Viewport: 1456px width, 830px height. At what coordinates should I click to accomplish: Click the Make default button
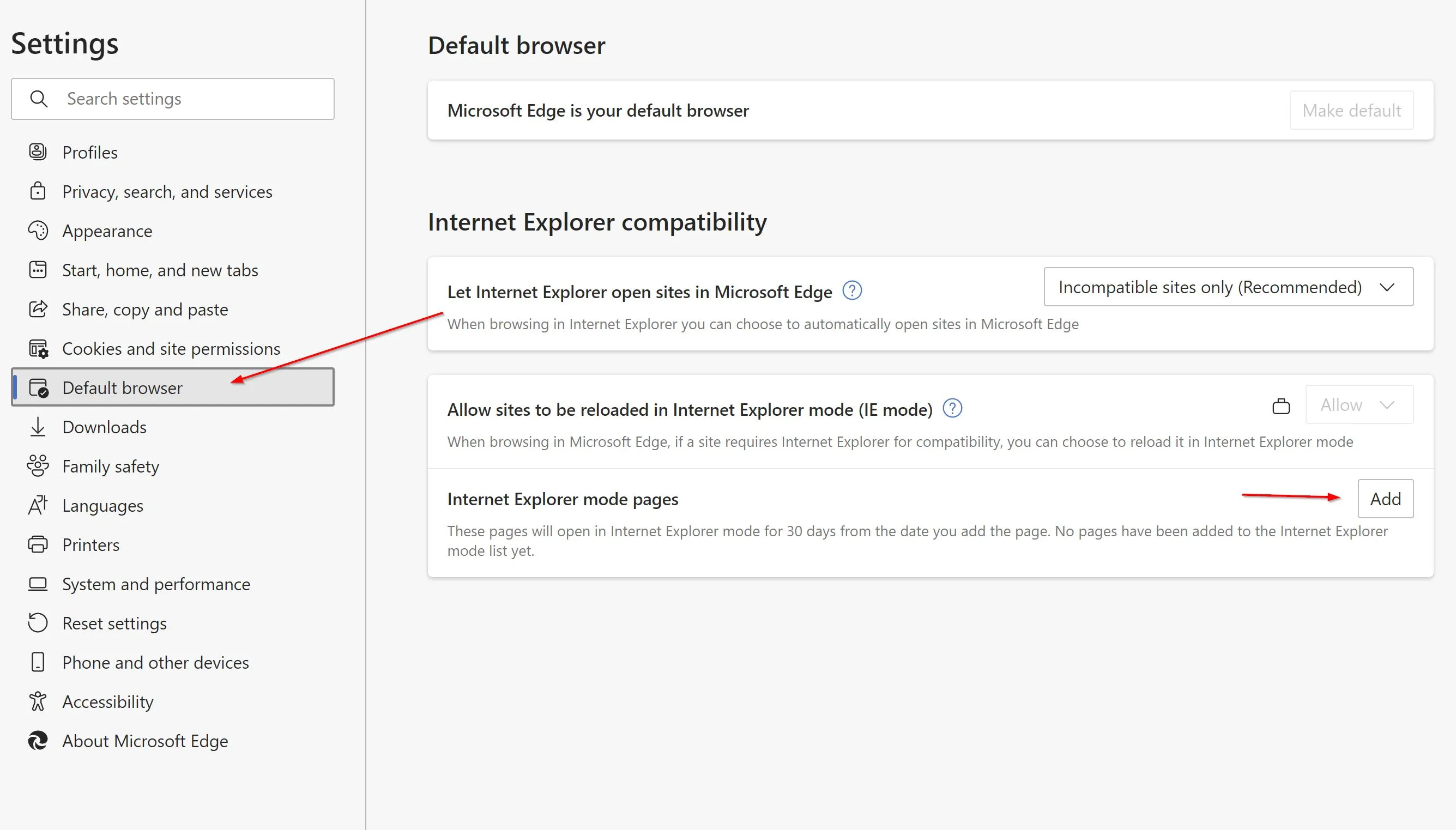pyautogui.click(x=1351, y=110)
